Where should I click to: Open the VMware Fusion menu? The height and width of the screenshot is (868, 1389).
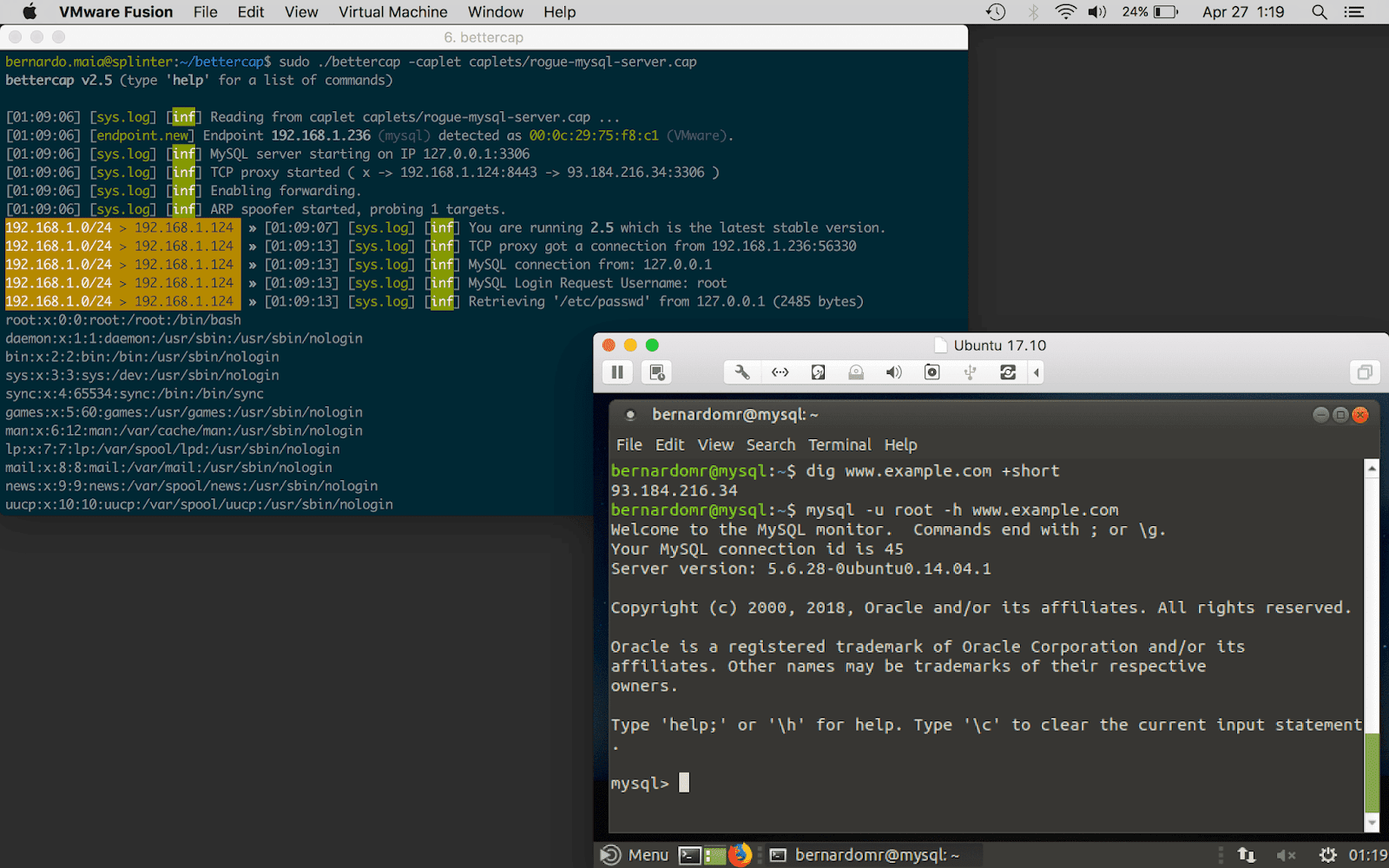click(115, 12)
